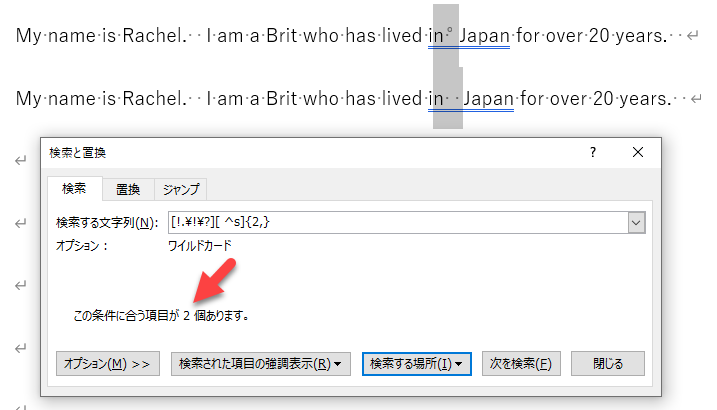The height and width of the screenshot is (410, 717).
Task: Switch to the 置換 tab
Action: (x=128, y=189)
